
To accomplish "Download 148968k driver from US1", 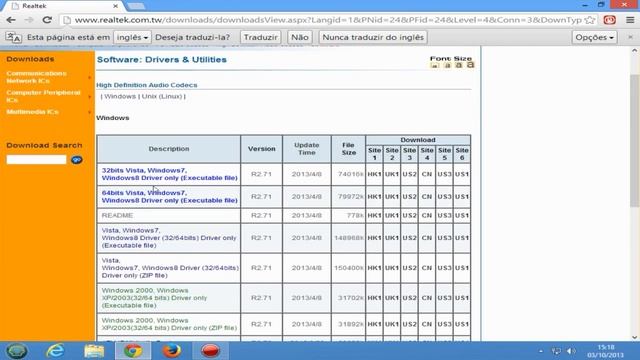I will point(462,238).
